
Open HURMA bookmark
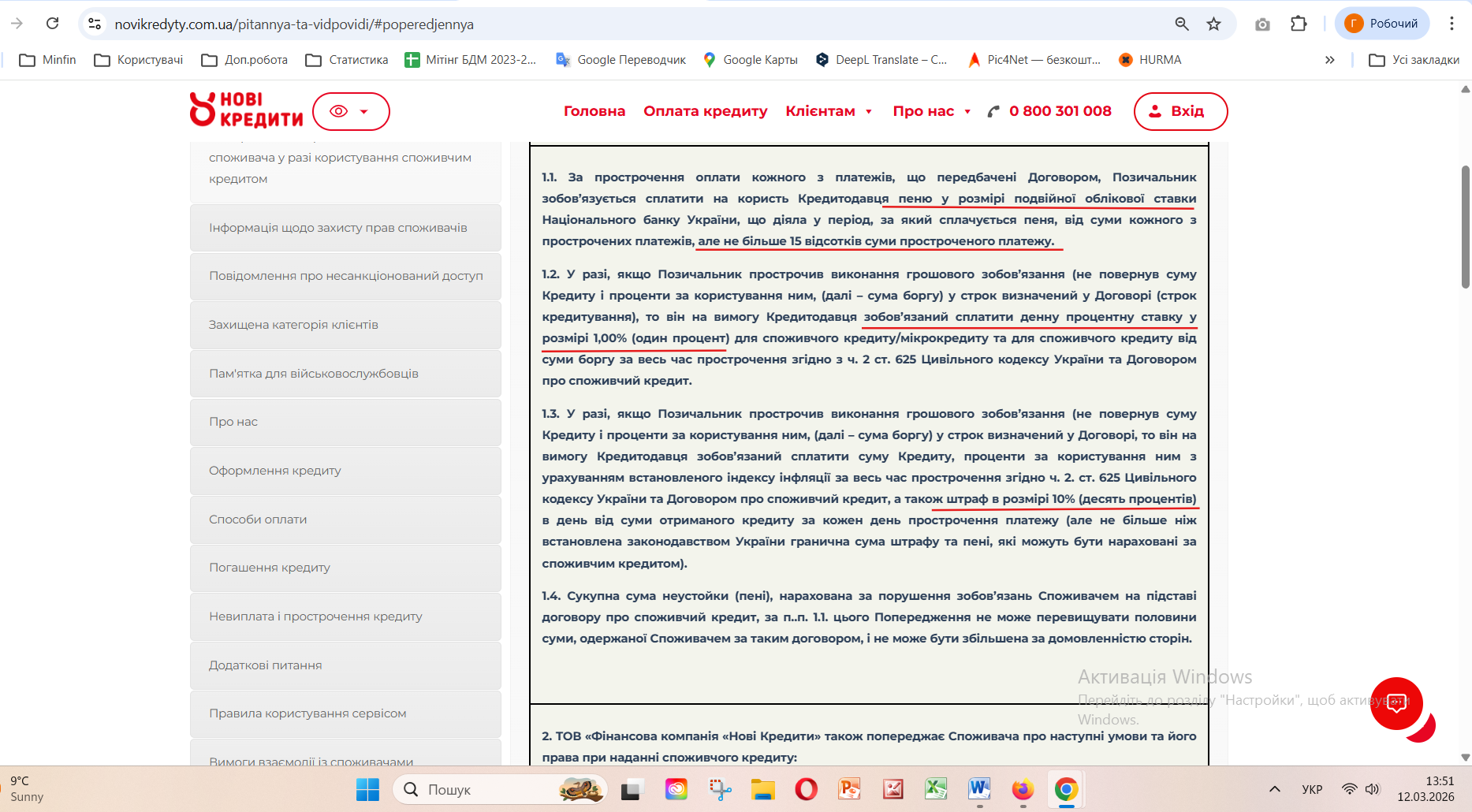1150,60
